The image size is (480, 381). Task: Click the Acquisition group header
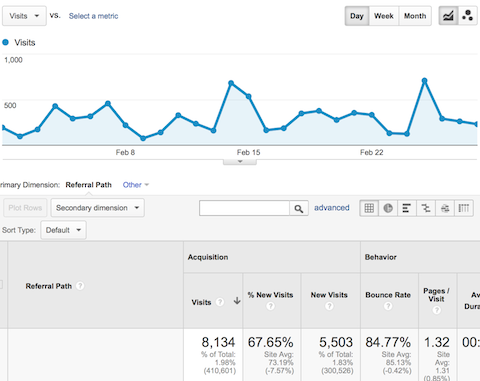(208, 257)
